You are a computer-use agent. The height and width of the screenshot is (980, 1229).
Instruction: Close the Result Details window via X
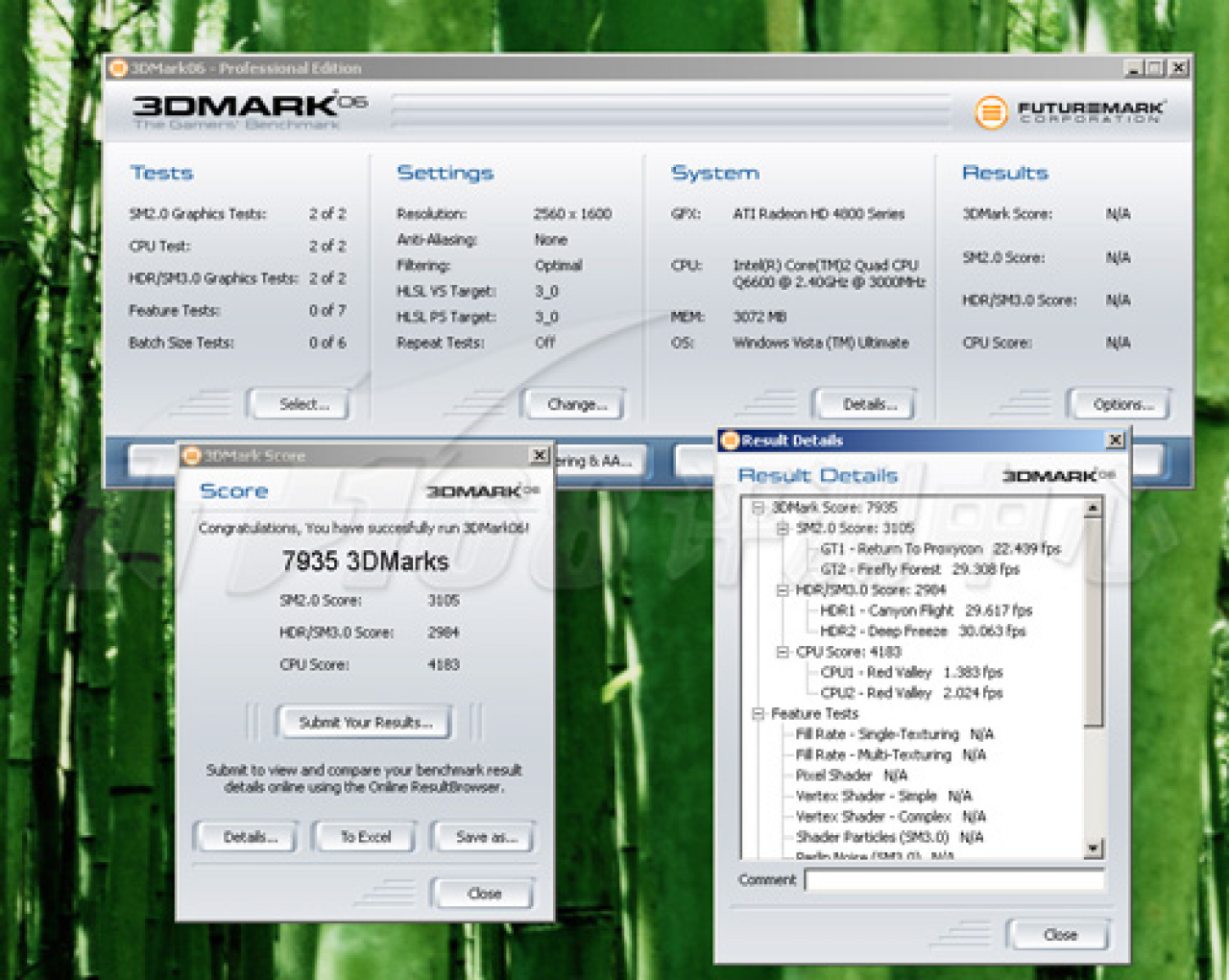(x=1115, y=440)
